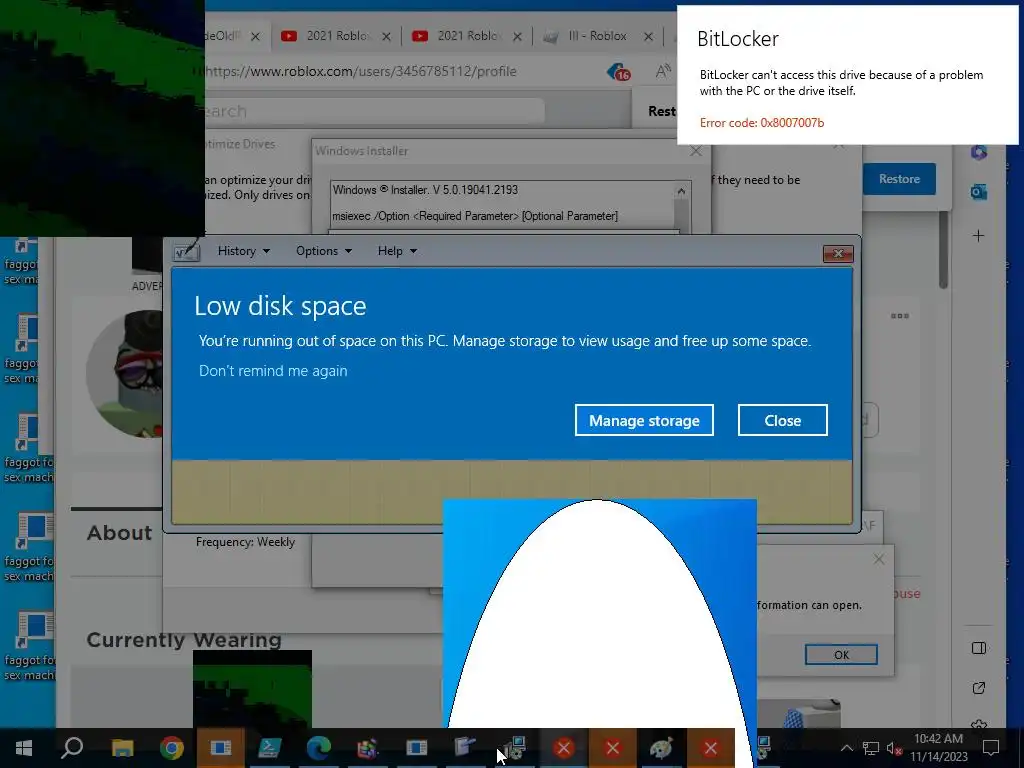This screenshot has width=1024, height=768.
Task: Click 'Error code: 0x8007007b' text
Action: [761, 123]
